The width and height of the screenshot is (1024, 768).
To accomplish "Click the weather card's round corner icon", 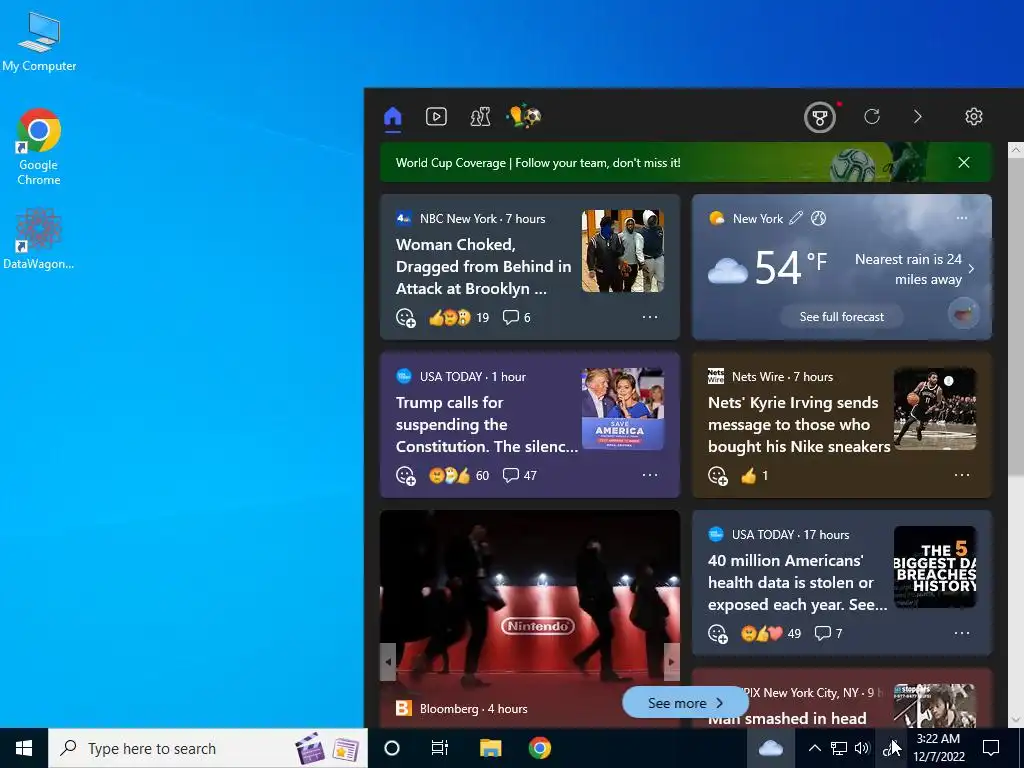I will click(963, 313).
